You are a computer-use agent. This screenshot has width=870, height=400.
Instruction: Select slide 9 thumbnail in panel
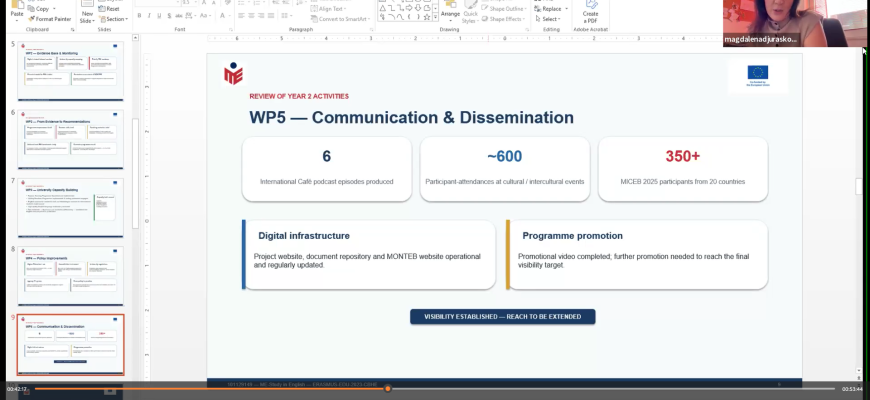point(70,345)
